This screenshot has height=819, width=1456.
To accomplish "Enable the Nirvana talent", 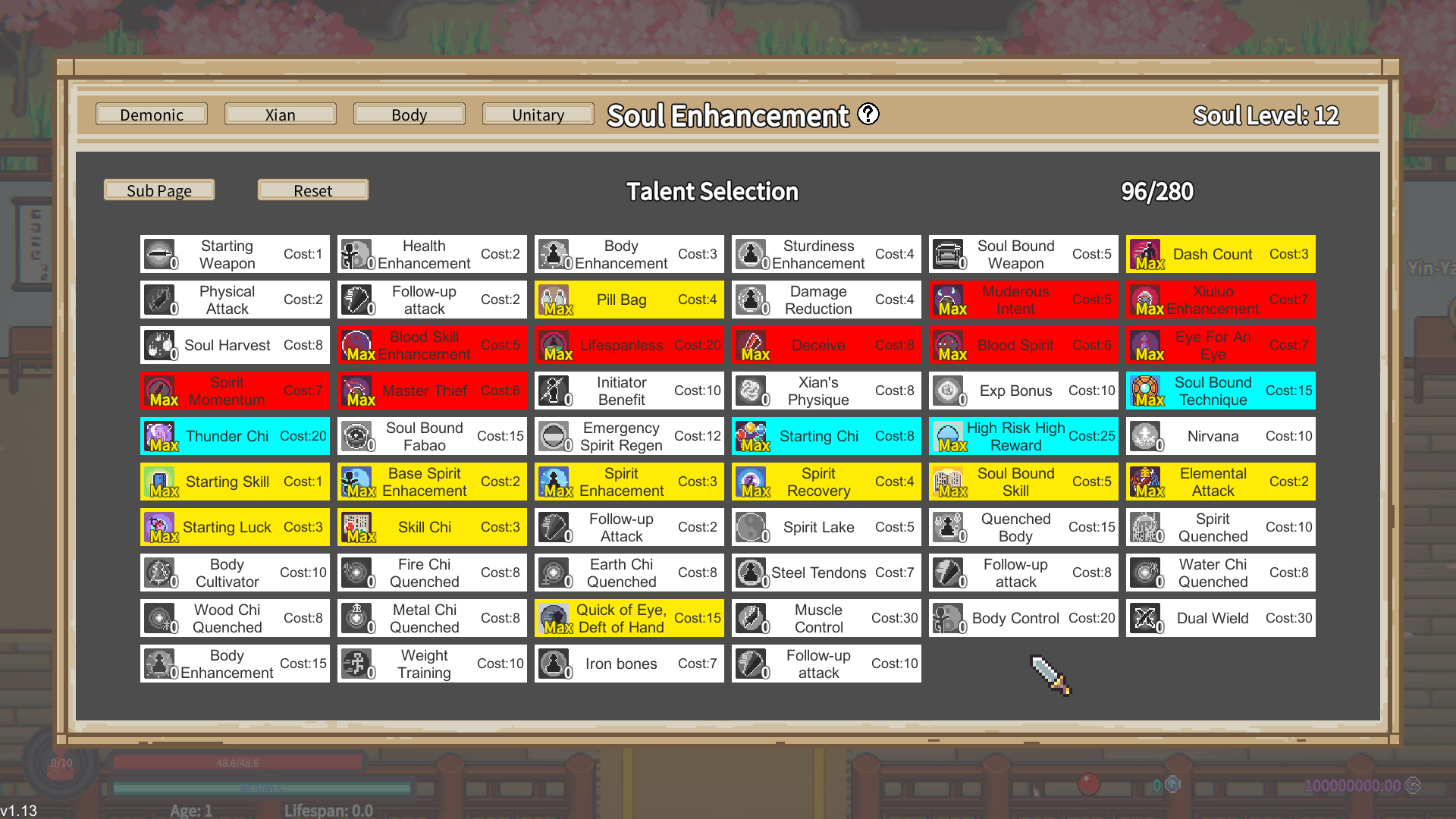I will 1220,436.
